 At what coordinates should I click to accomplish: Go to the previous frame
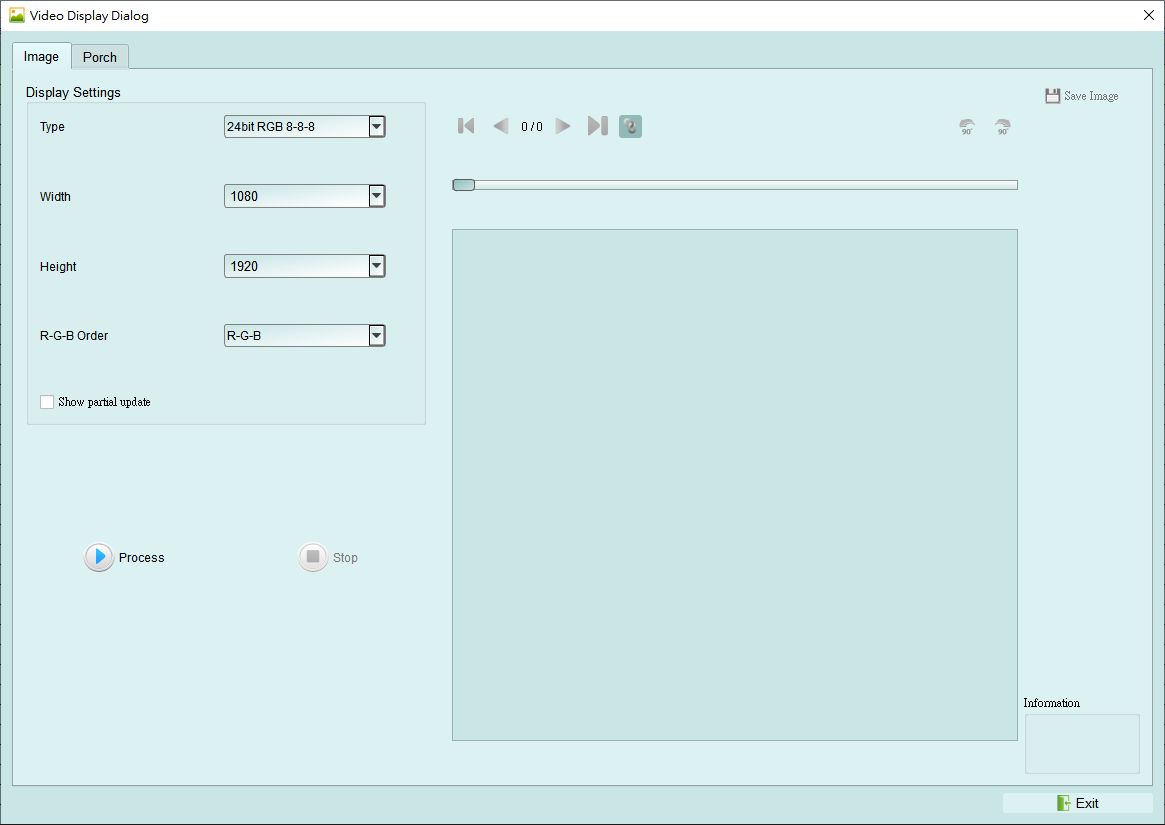click(501, 126)
